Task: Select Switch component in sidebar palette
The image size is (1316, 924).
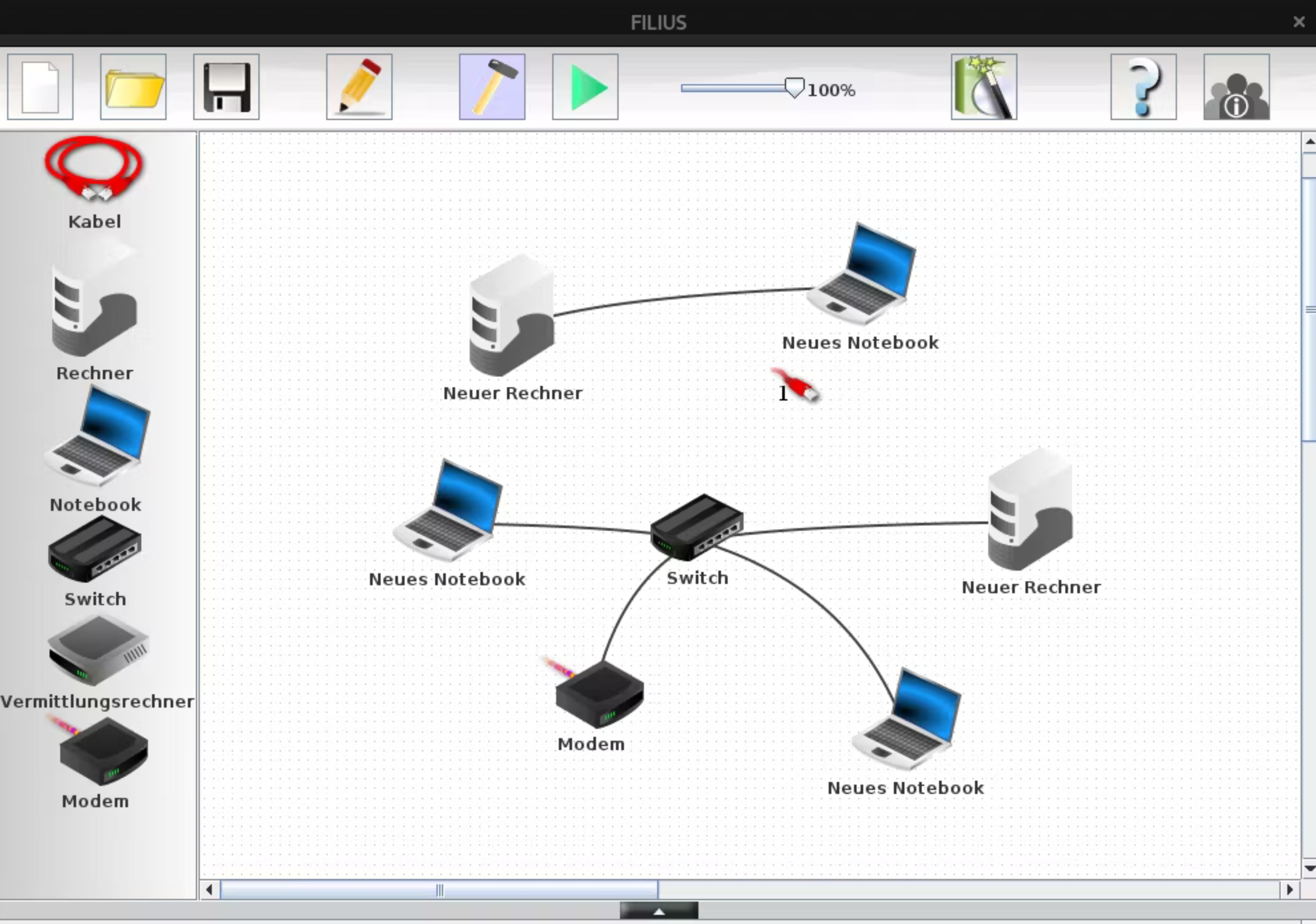Action: [x=95, y=549]
